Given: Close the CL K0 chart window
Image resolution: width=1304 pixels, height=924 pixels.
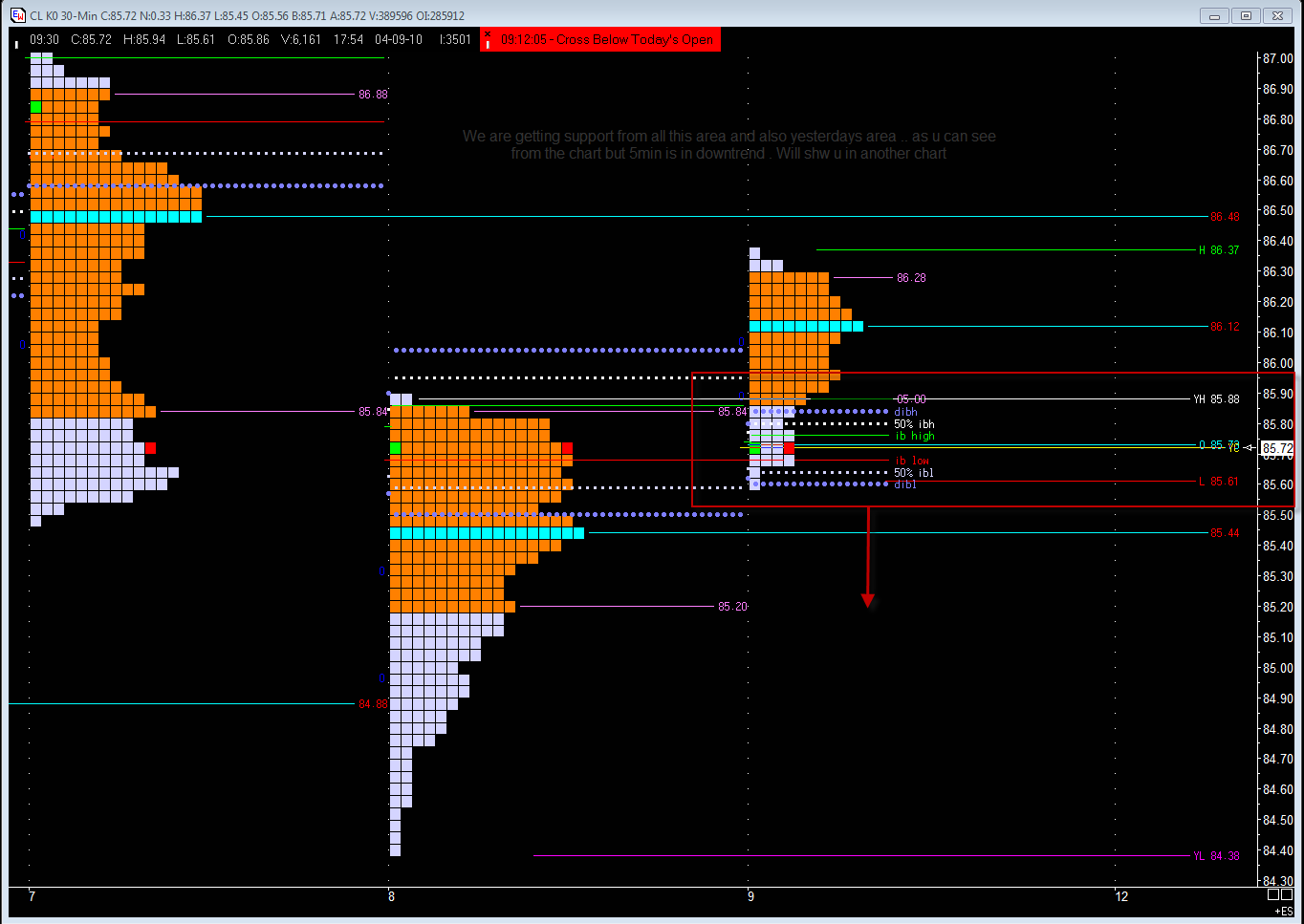Looking at the screenshot, I should tap(1277, 15).
